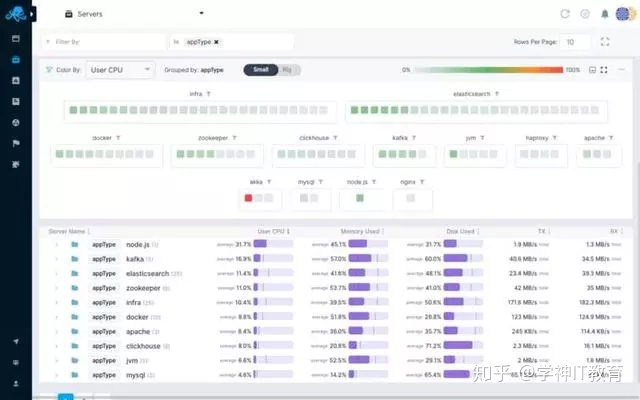Sort by the Server Name column
The image size is (640, 400).
pyautogui.click(x=69, y=231)
